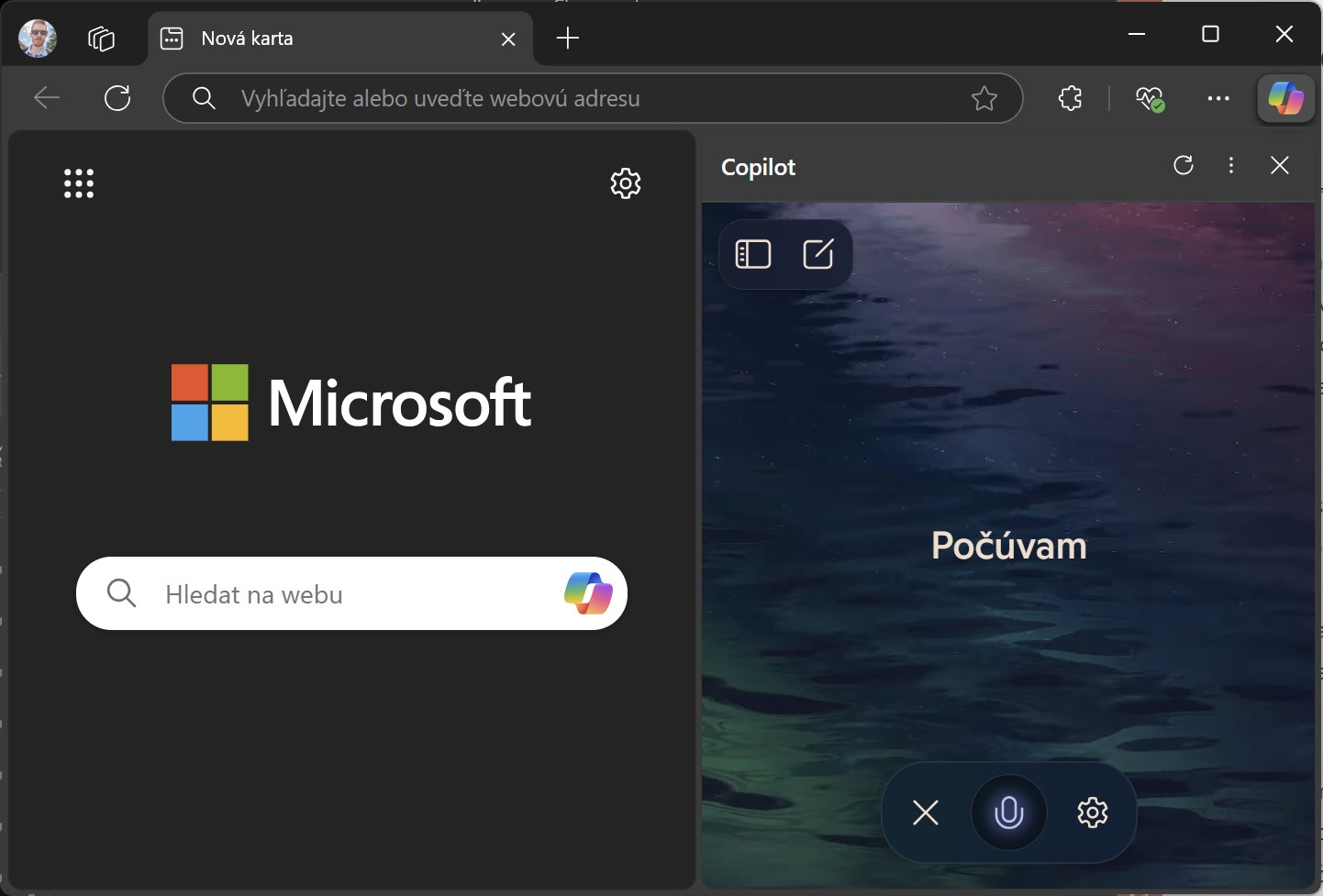The image size is (1323, 896).
Task: Open the apps grid launcher
Action: pos(79,183)
